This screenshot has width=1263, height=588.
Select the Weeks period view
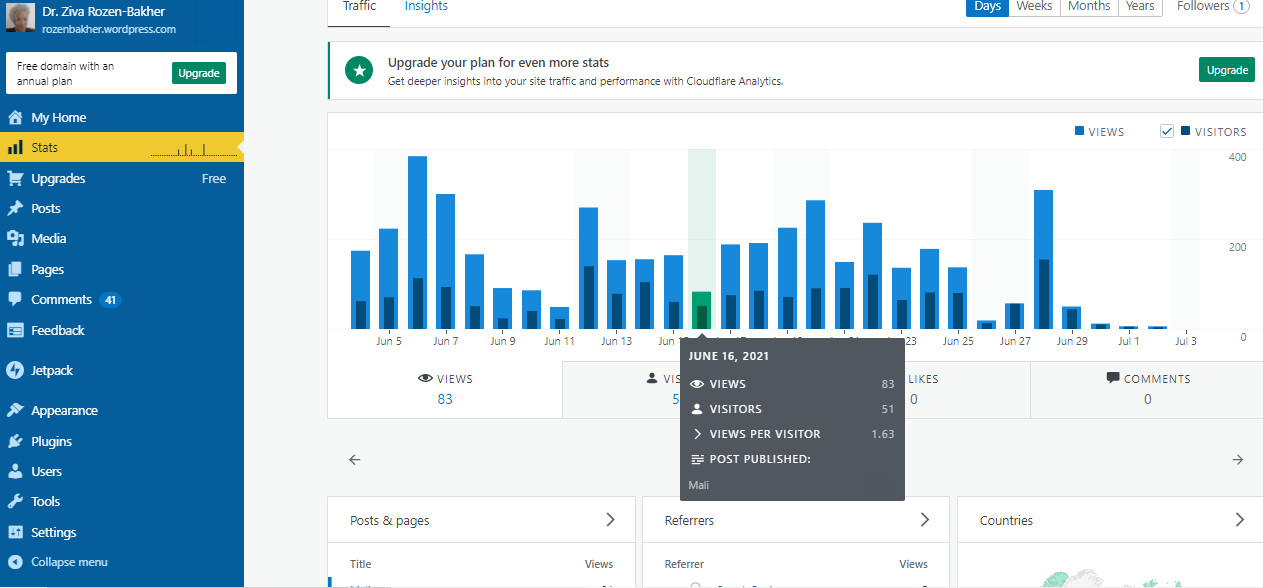tap(1034, 7)
